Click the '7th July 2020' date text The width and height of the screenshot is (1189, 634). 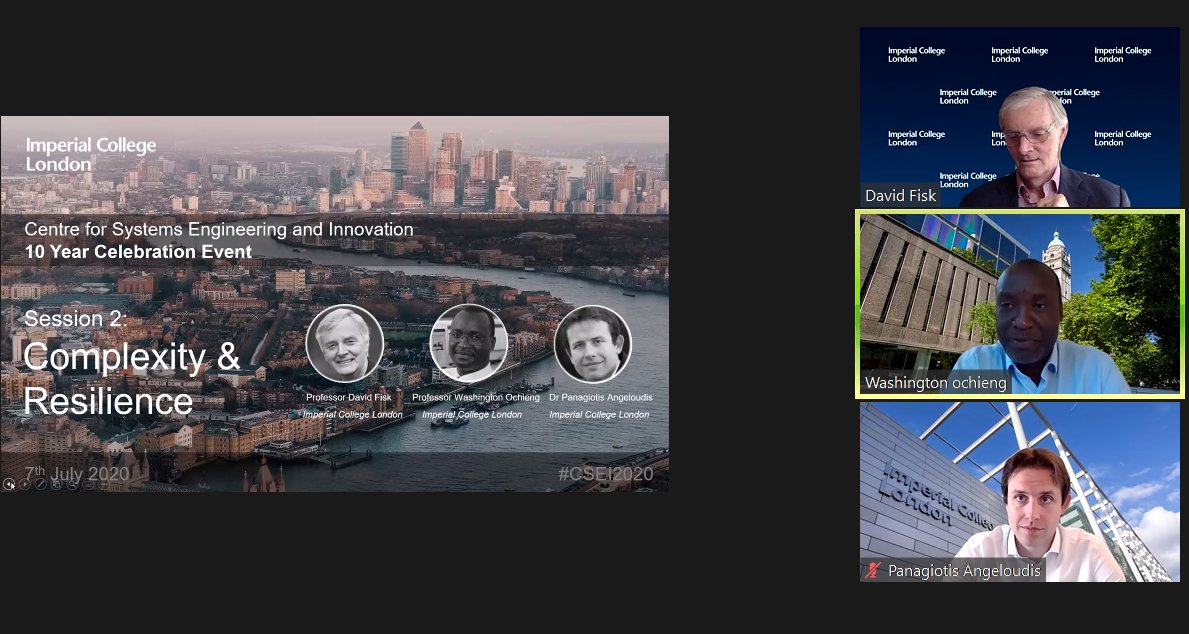[77, 474]
